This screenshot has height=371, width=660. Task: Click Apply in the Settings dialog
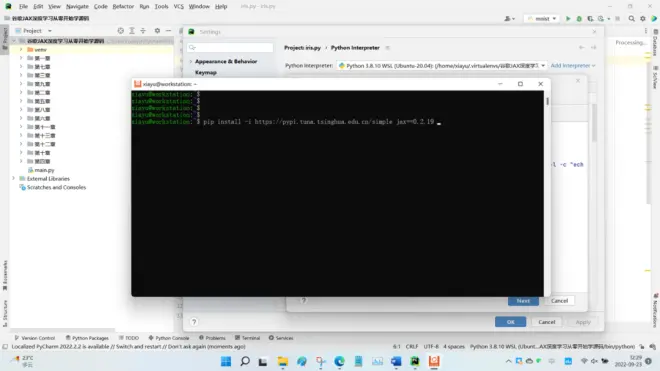coord(583,322)
